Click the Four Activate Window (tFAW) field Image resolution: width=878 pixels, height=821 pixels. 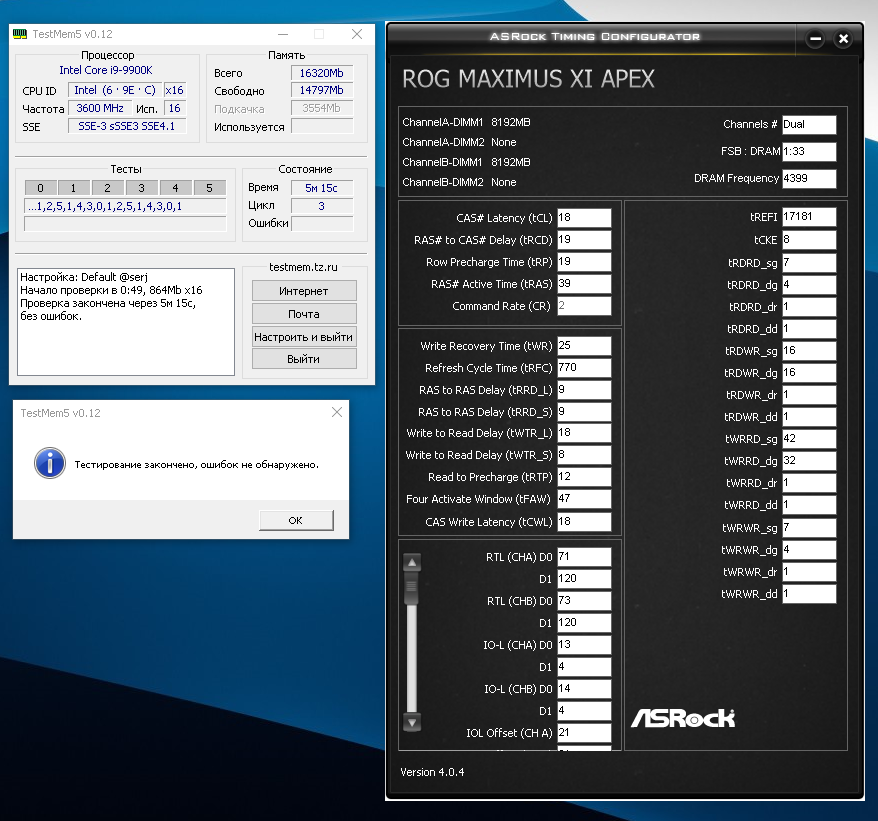pyautogui.click(x=584, y=498)
